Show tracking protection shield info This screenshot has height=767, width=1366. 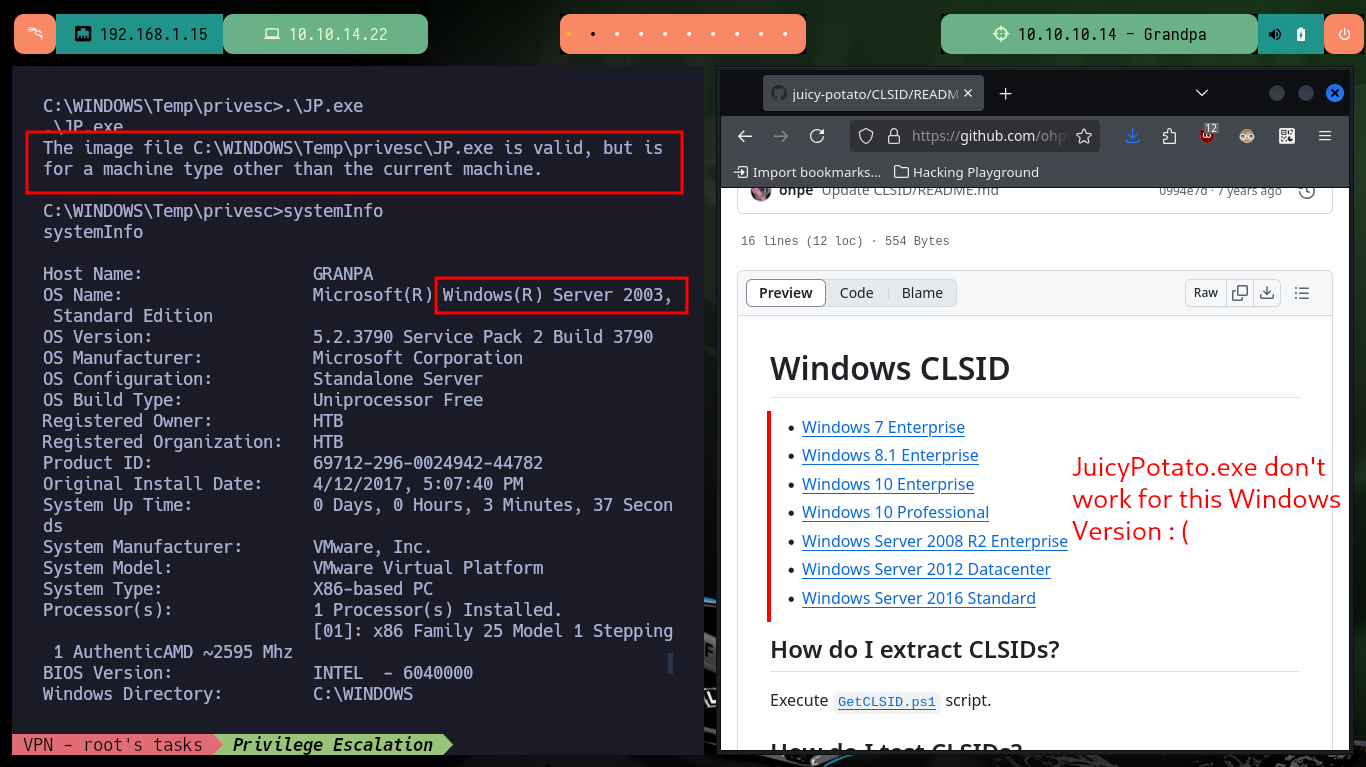click(866, 136)
